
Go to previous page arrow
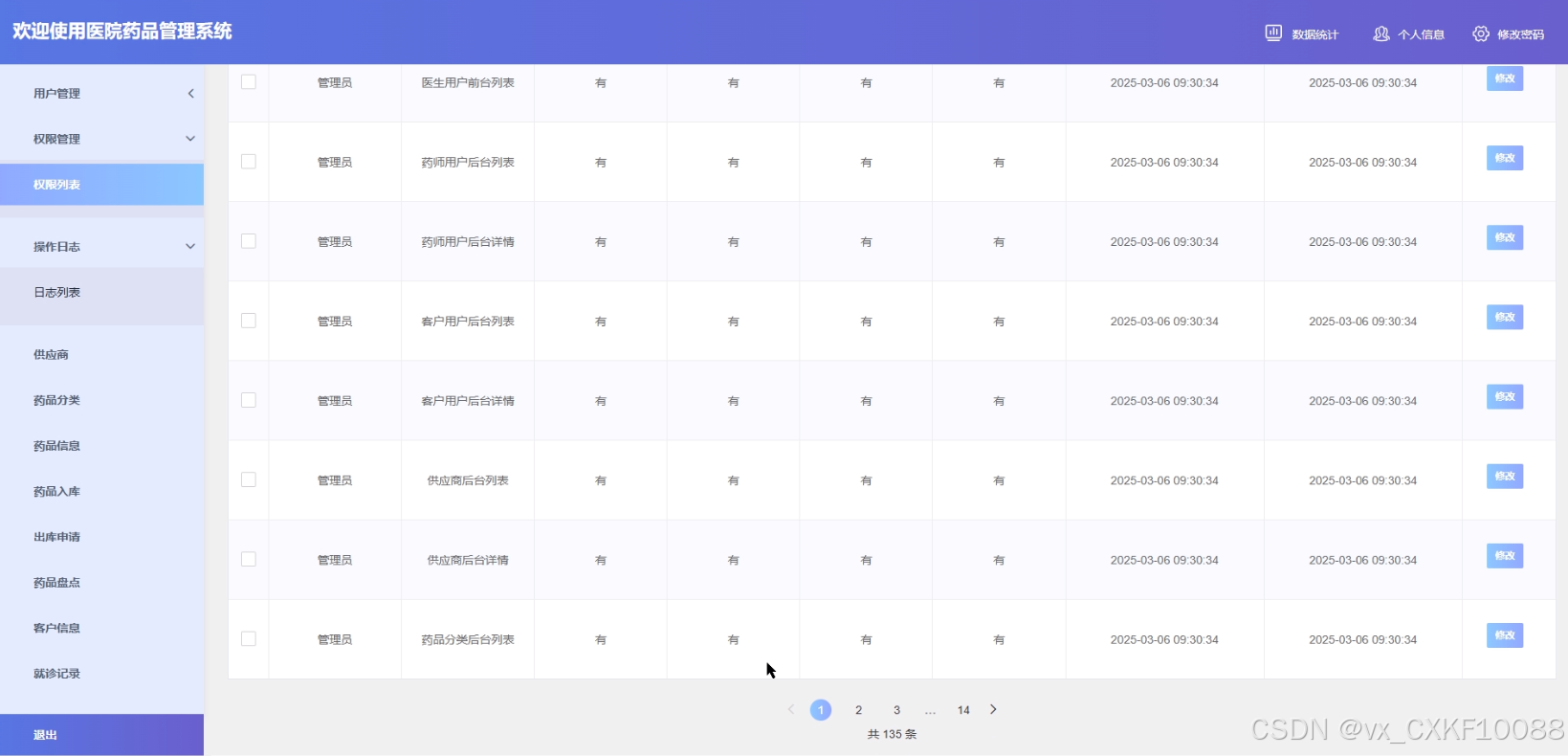point(791,709)
